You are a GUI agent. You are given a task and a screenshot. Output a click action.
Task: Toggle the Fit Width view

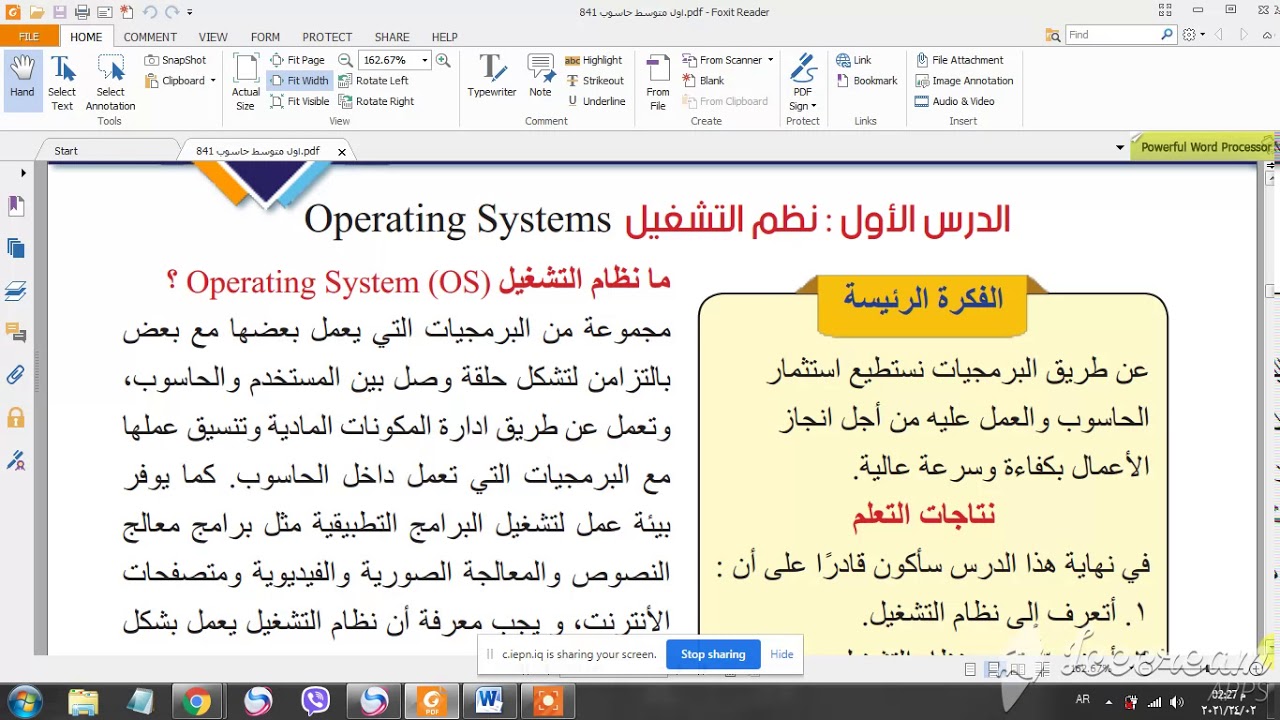coord(299,81)
